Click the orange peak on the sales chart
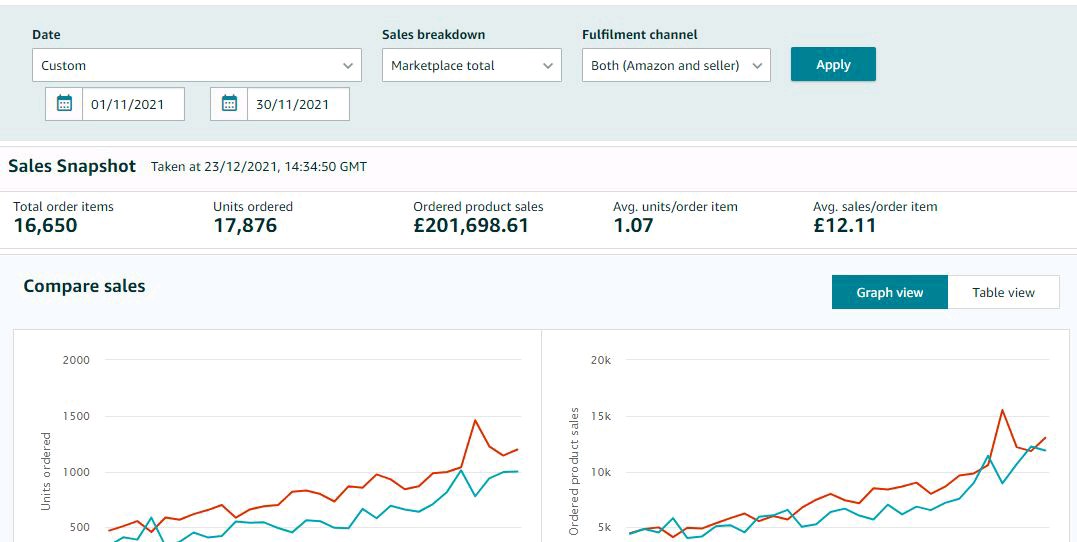 (x=1002, y=410)
